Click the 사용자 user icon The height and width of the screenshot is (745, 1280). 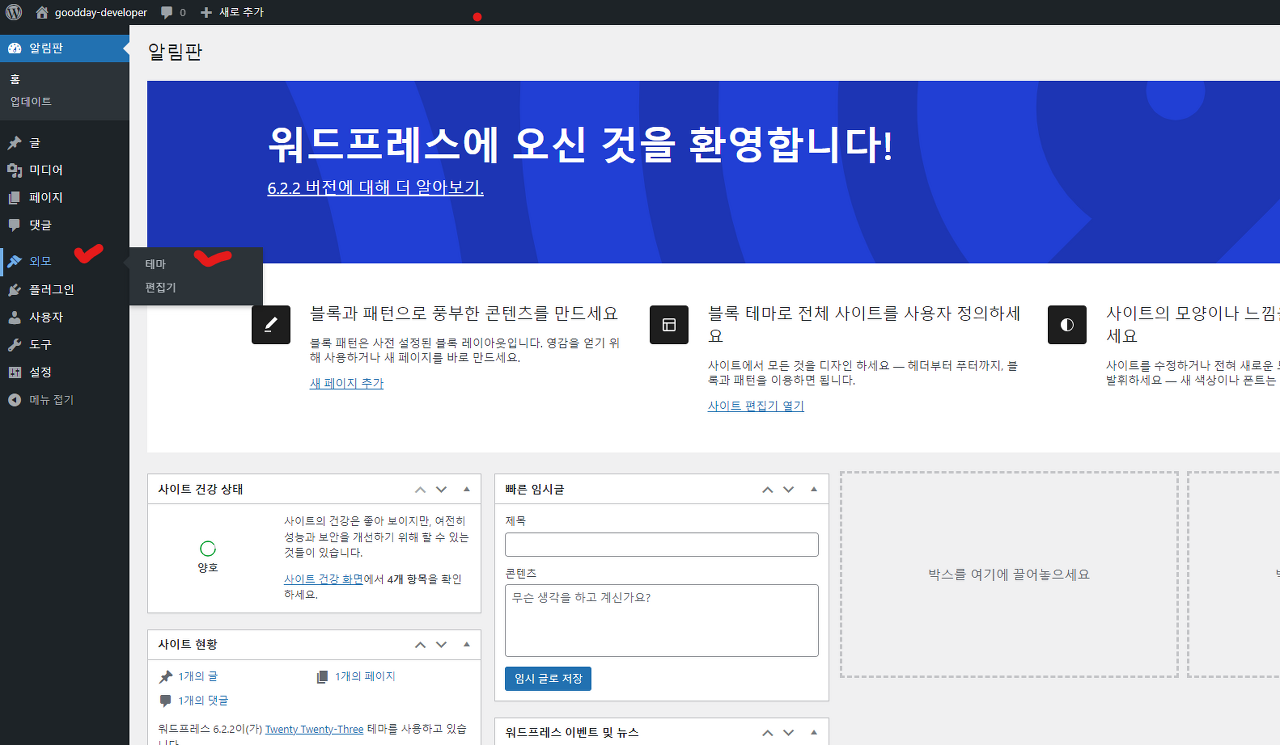(14, 317)
